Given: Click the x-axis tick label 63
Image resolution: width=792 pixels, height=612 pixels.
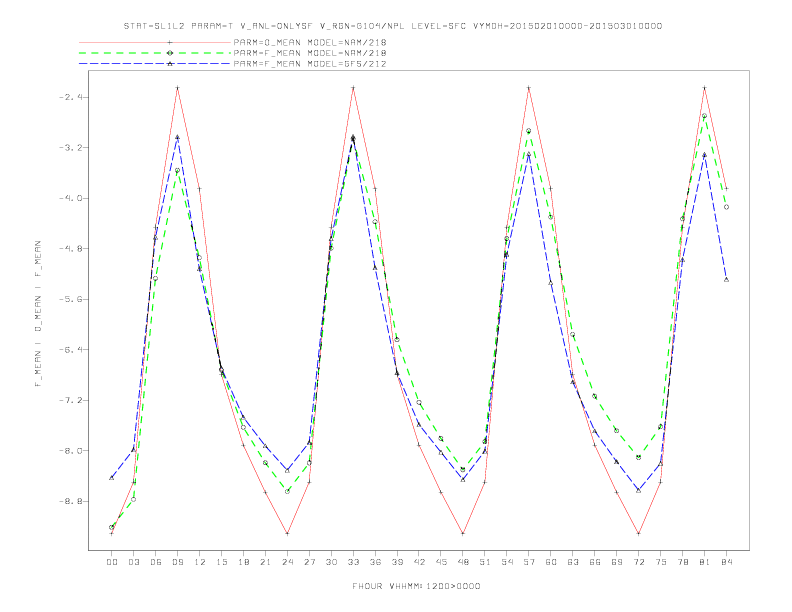Looking at the screenshot, I should (573, 562).
